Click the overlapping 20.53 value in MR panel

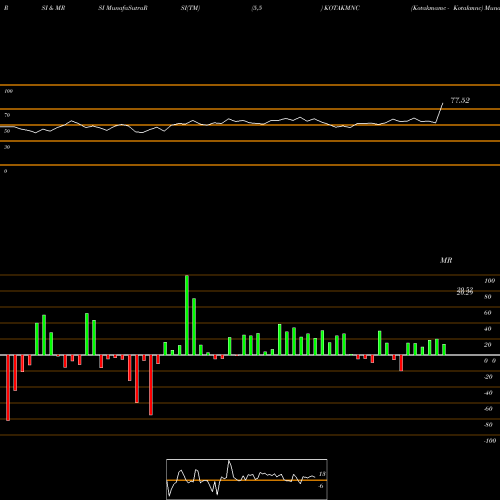(465, 291)
